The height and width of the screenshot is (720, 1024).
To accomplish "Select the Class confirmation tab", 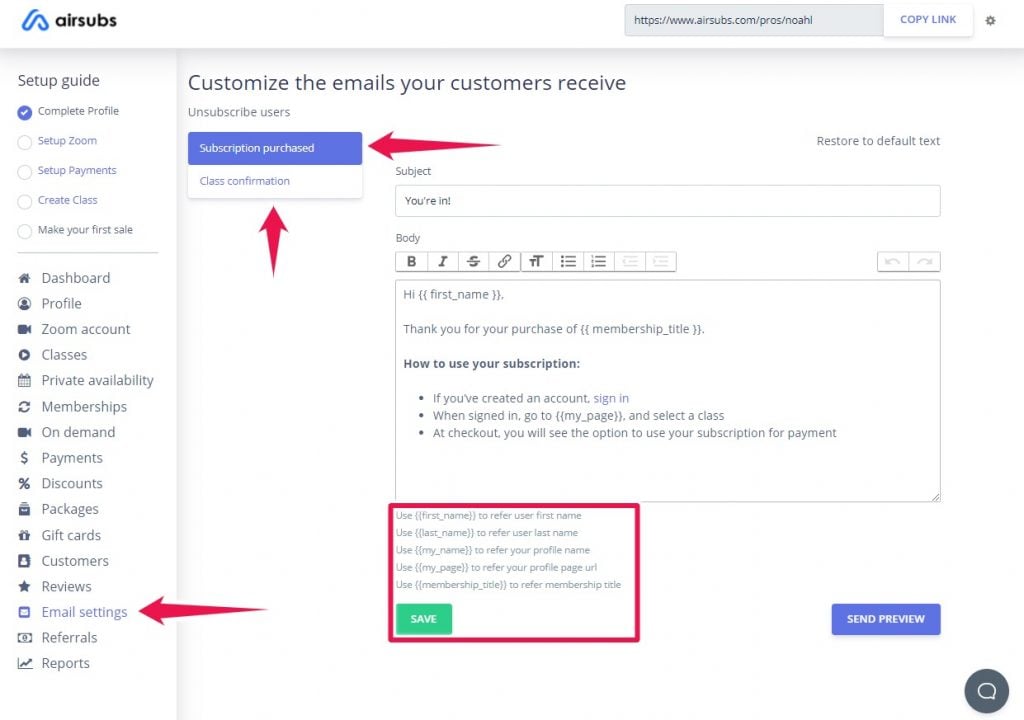I will coord(275,181).
